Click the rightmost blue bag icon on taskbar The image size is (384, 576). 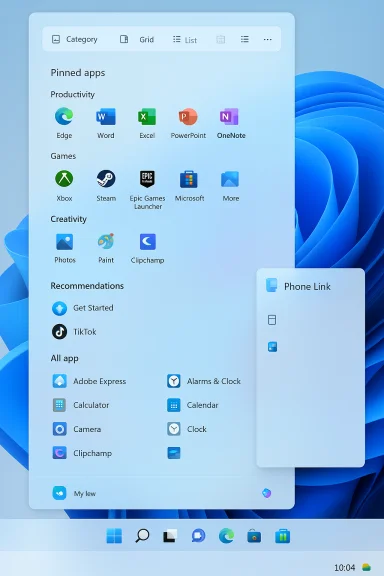click(283, 536)
